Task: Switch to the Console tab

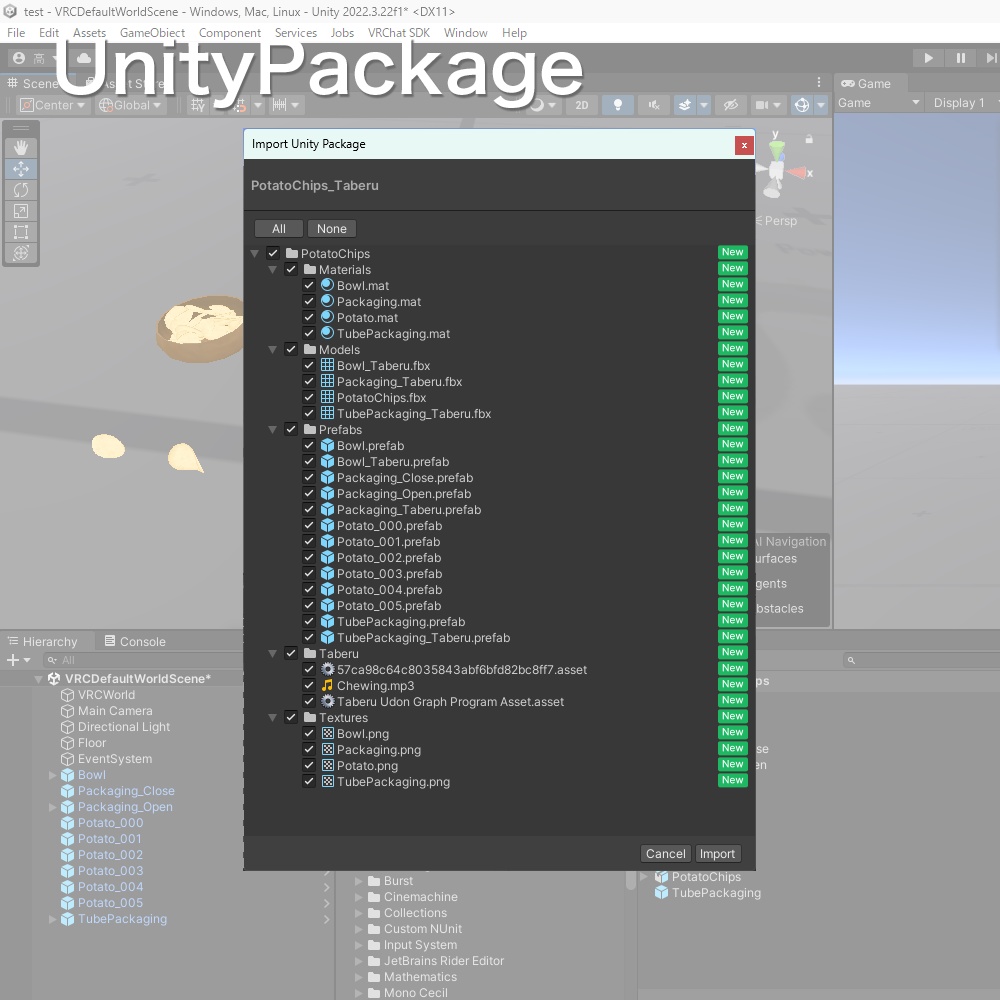Action: point(135,642)
